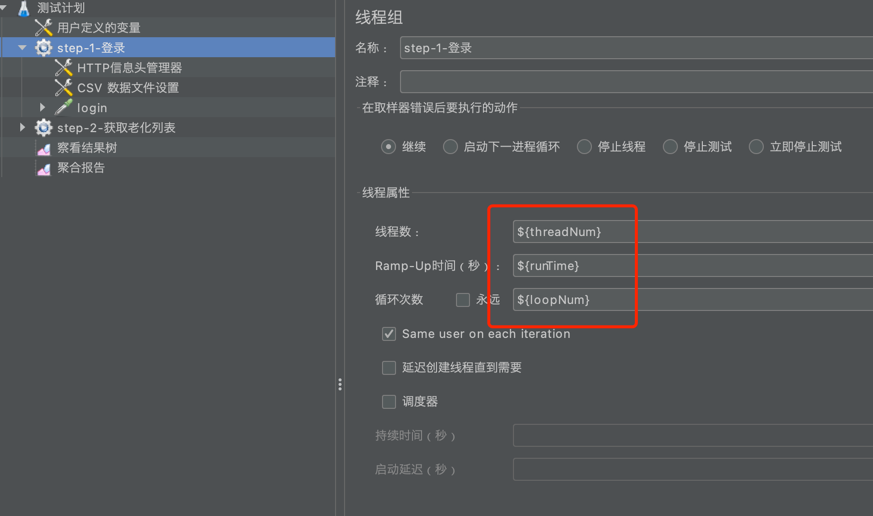Image resolution: width=873 pixels, height=516 pixels.
Task: Click the test plan flask icon
Action: pyautogui.click(x=24, y=8)
